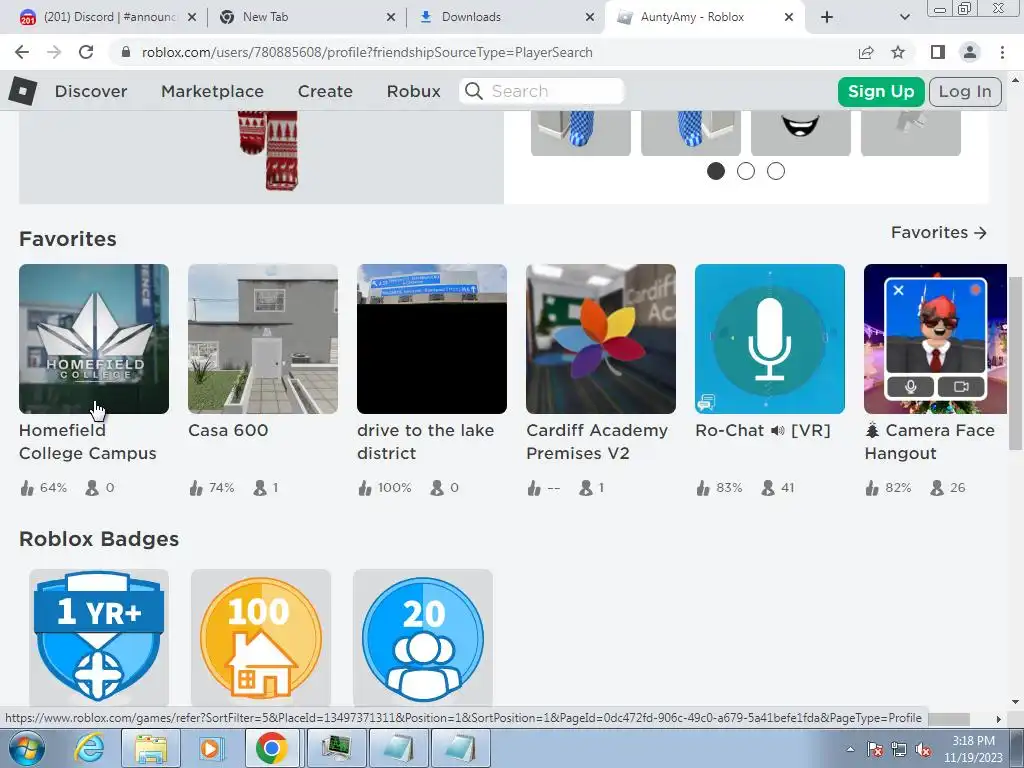Go back using browser back arrow
Viewport: 1024px width, 768px height.
coord(22,52)
